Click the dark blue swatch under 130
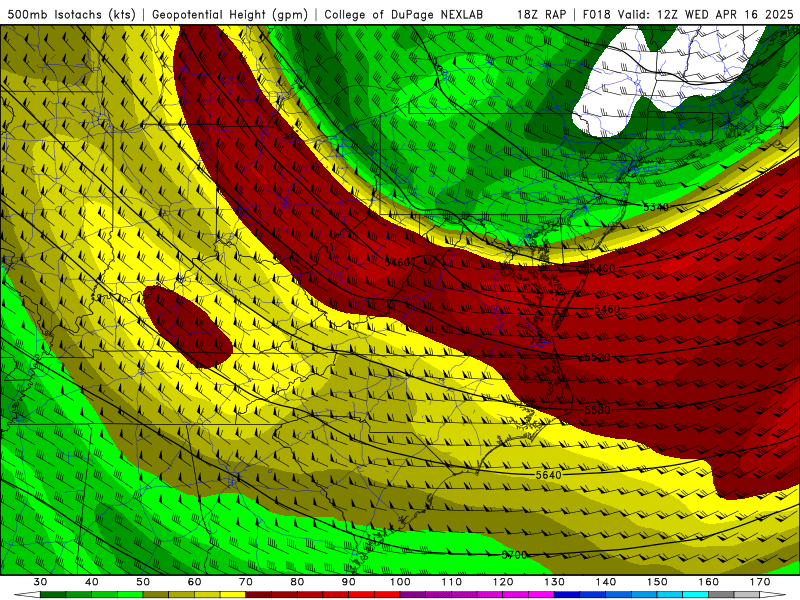The height and width of the screenshot is (600, 800). 567,595
